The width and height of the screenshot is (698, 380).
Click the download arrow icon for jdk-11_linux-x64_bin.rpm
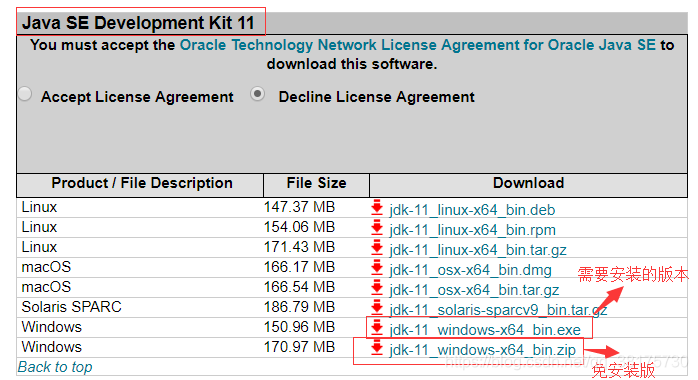[377, 228]
